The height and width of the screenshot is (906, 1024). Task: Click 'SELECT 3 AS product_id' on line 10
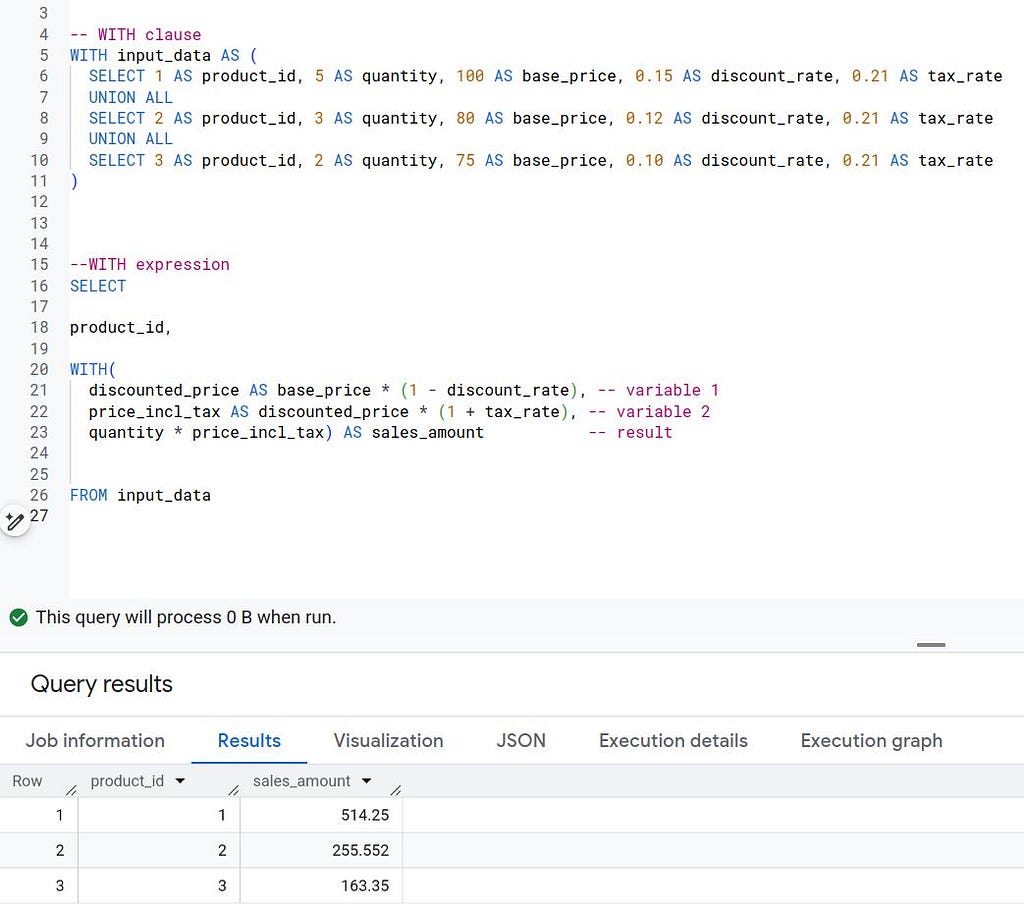[x=193, y=160]
